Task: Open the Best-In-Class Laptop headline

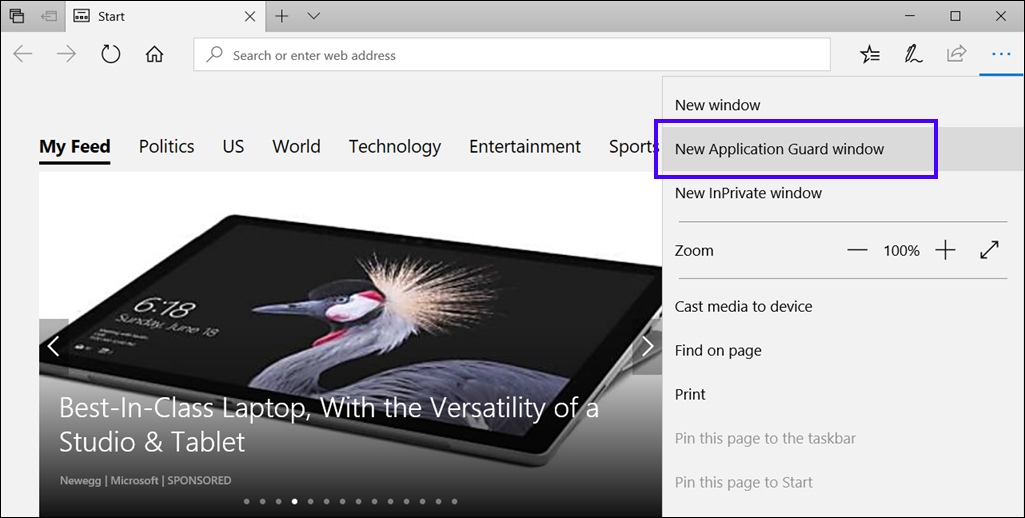Action: click(329, 425)
